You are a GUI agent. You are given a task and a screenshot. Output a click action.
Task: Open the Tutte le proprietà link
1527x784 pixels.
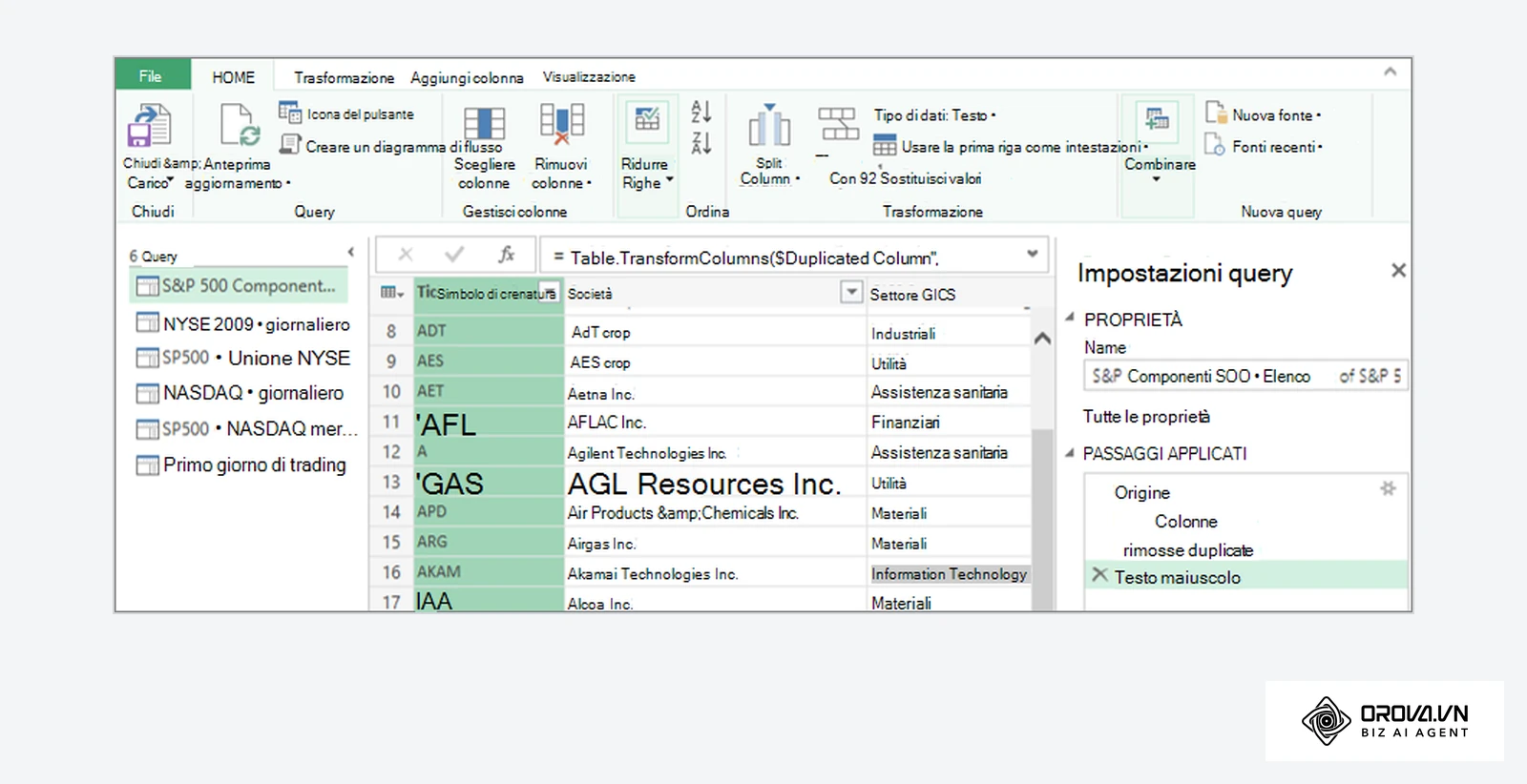point(1146,416)
